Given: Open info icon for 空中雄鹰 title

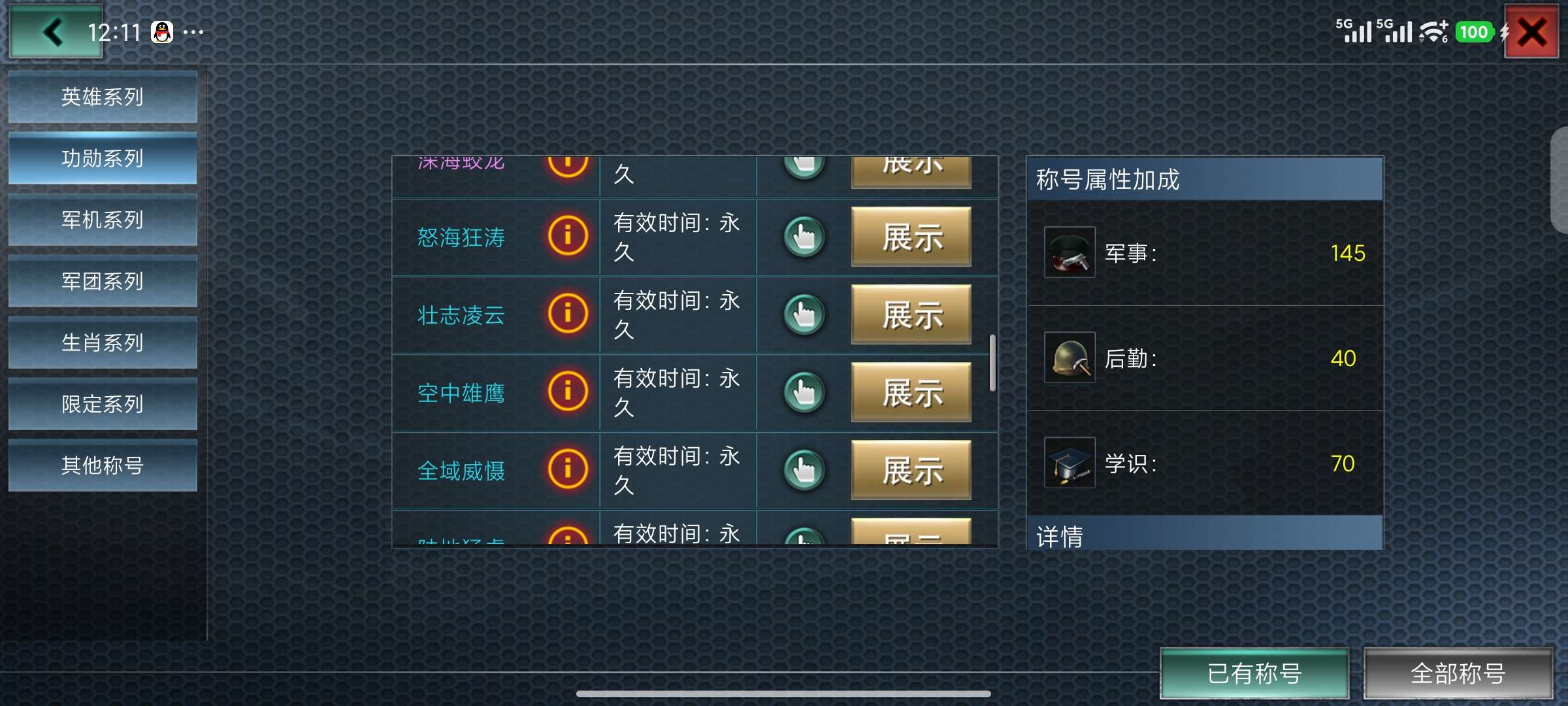Looking at the screenshot, I should click(568, 392).
